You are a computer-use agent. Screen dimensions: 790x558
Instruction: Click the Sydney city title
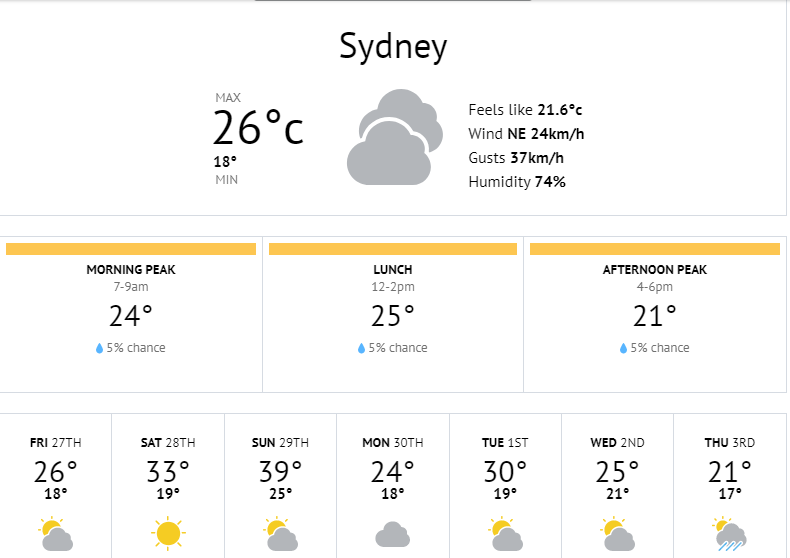[393, 47]
